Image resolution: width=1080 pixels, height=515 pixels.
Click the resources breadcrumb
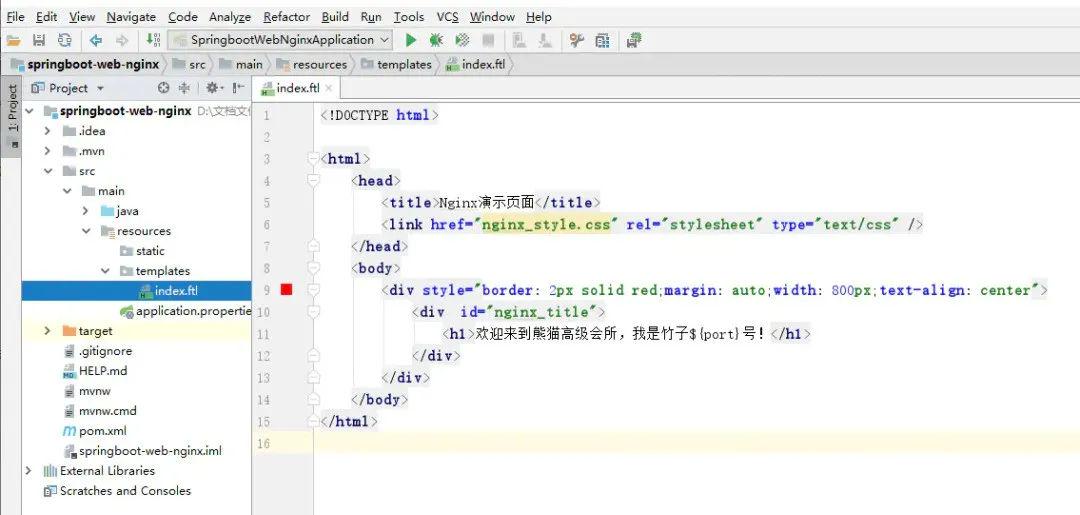(311, 65)
